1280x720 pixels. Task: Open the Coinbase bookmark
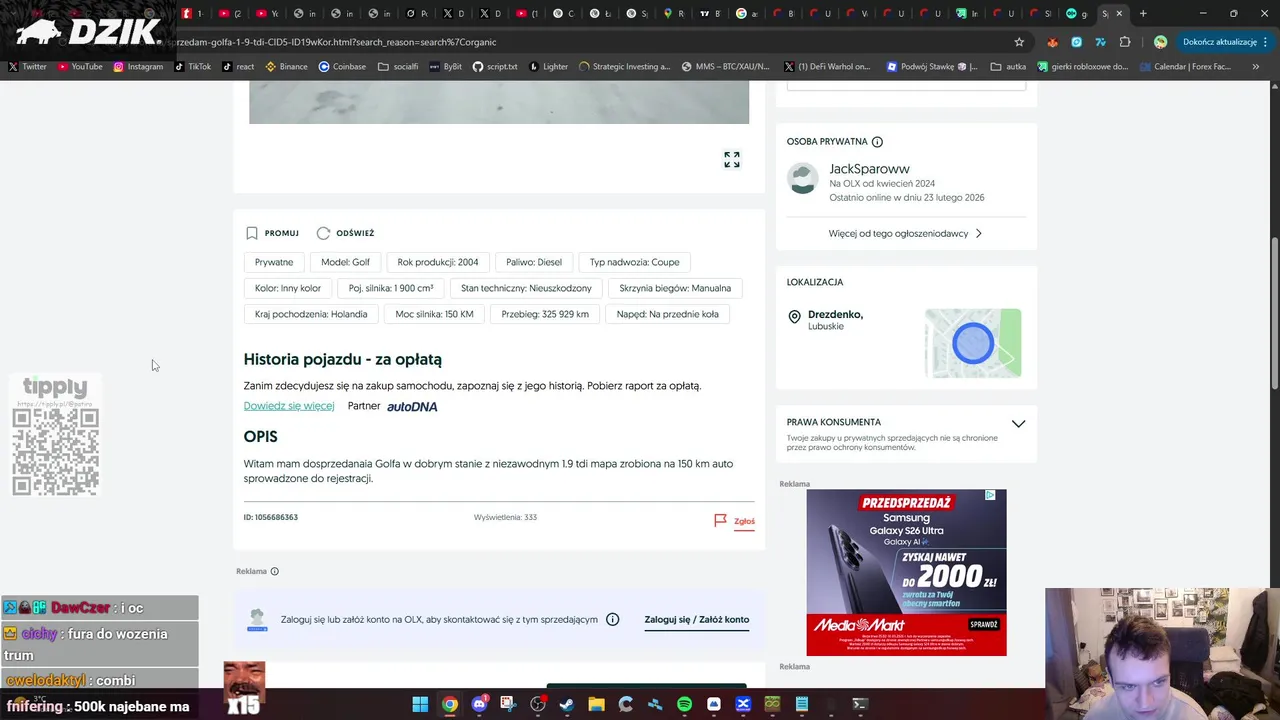pos(342,66)
